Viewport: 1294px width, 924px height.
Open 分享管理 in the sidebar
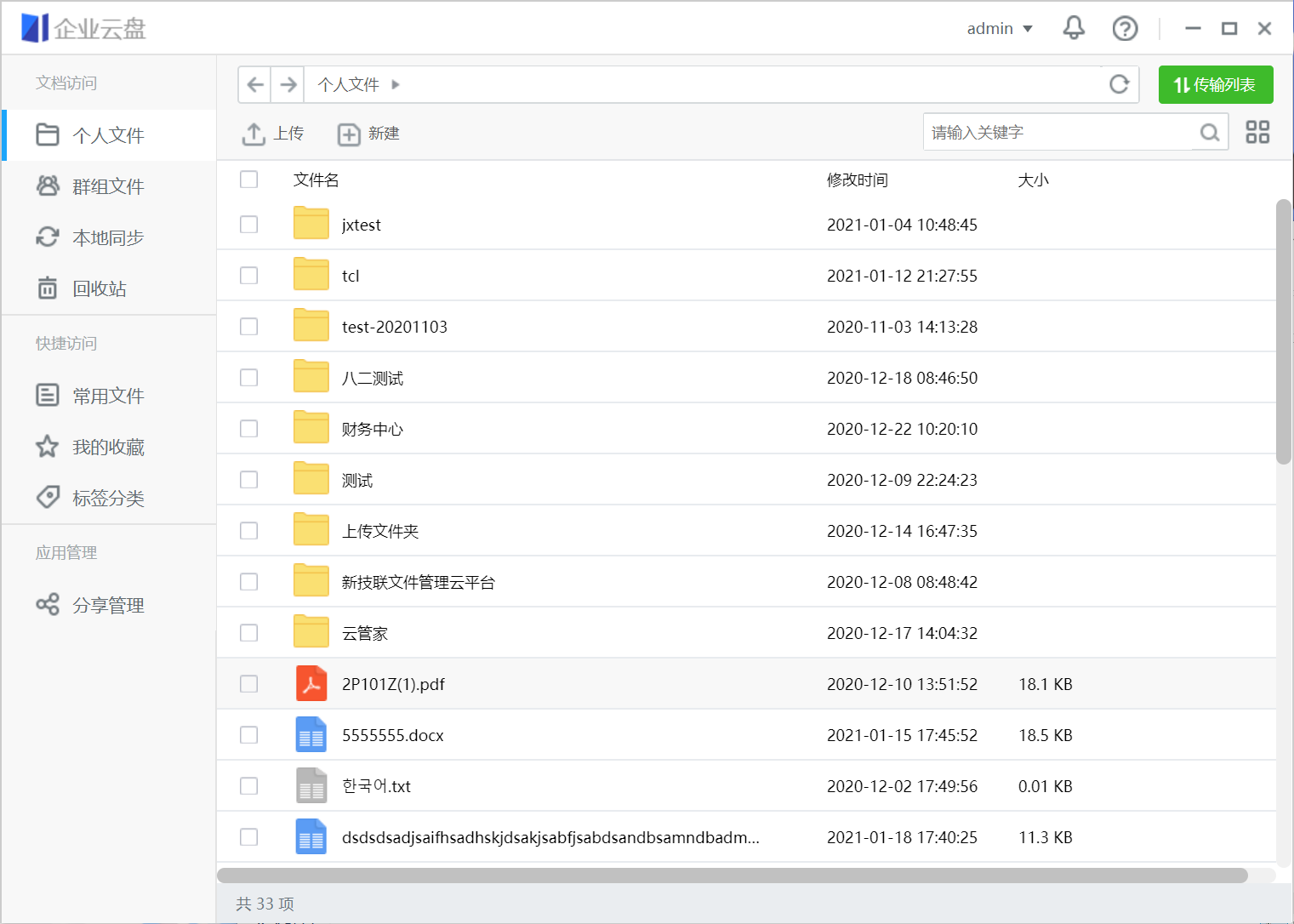pyautogui.click(x=109, y=605)
